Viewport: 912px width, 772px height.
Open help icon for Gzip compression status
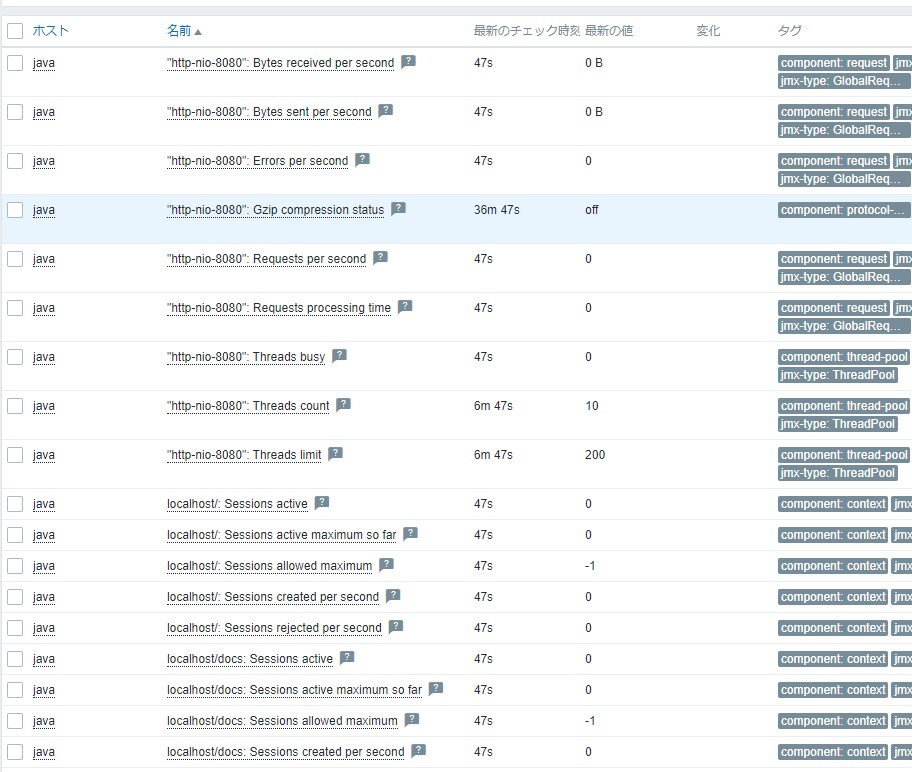(x=398, y=209)
